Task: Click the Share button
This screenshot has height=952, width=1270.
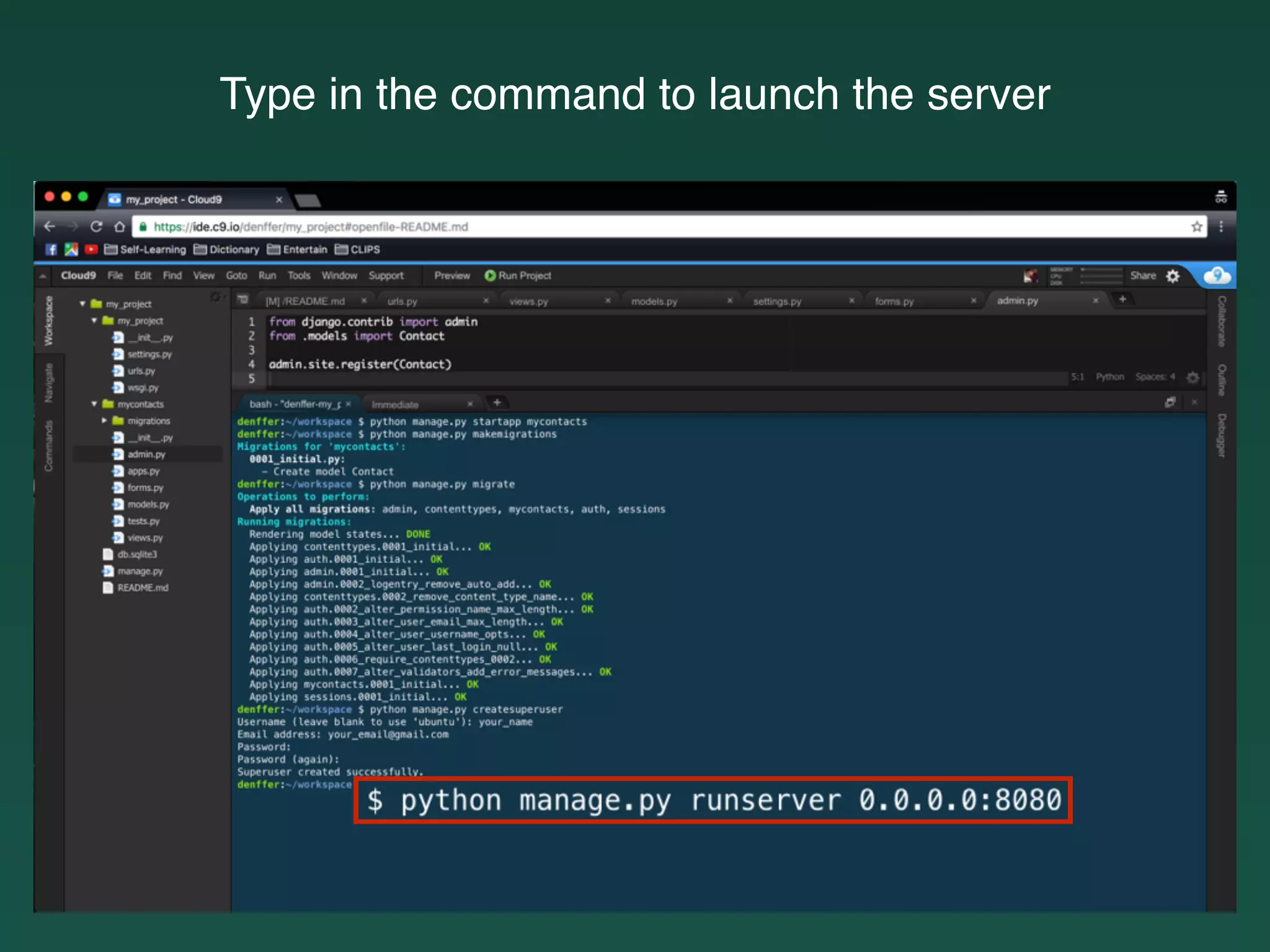Action: click(1142, 276)
